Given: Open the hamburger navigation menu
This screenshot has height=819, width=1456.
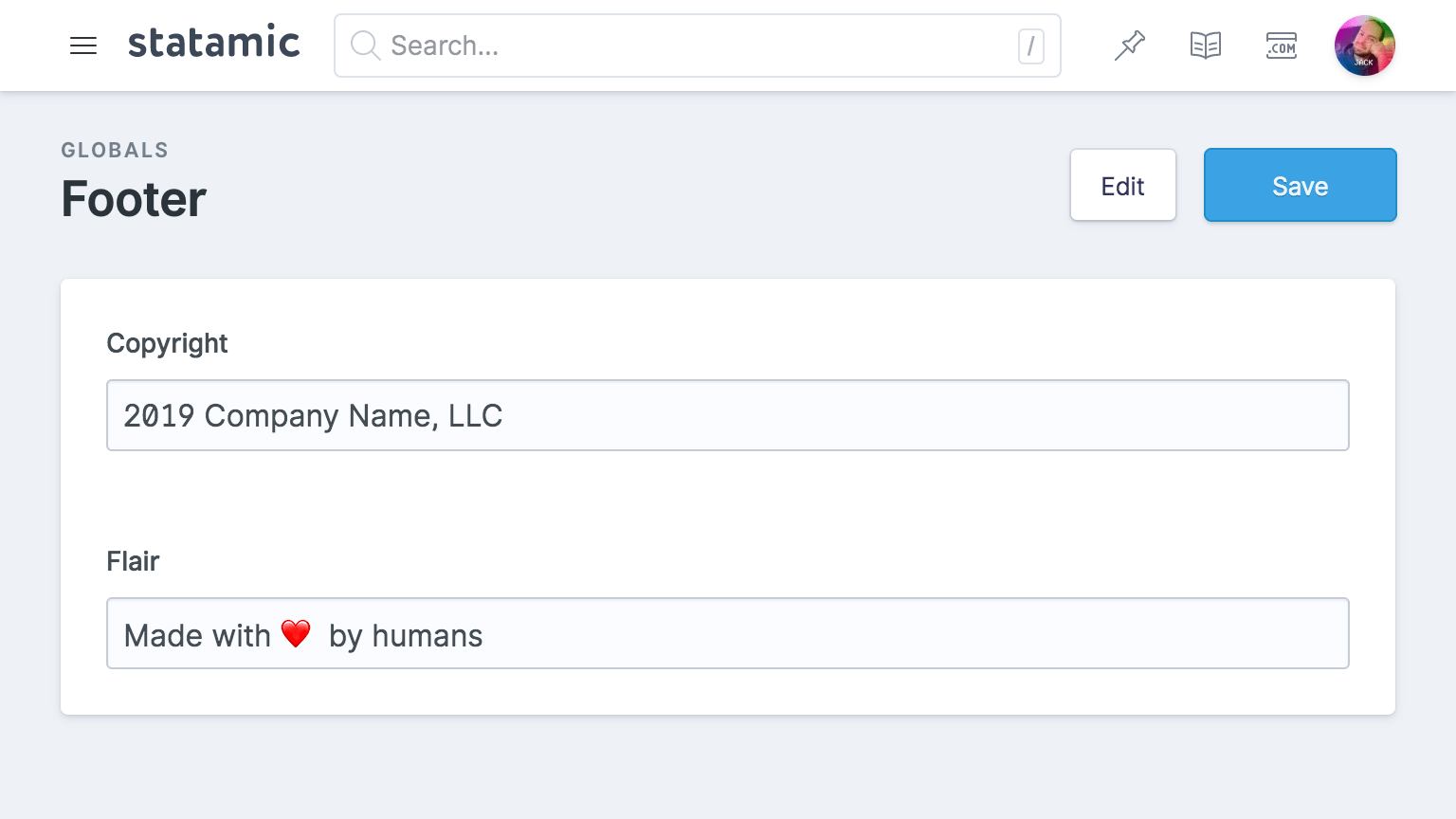Looking at the screenshot, I should coord(83,45).
